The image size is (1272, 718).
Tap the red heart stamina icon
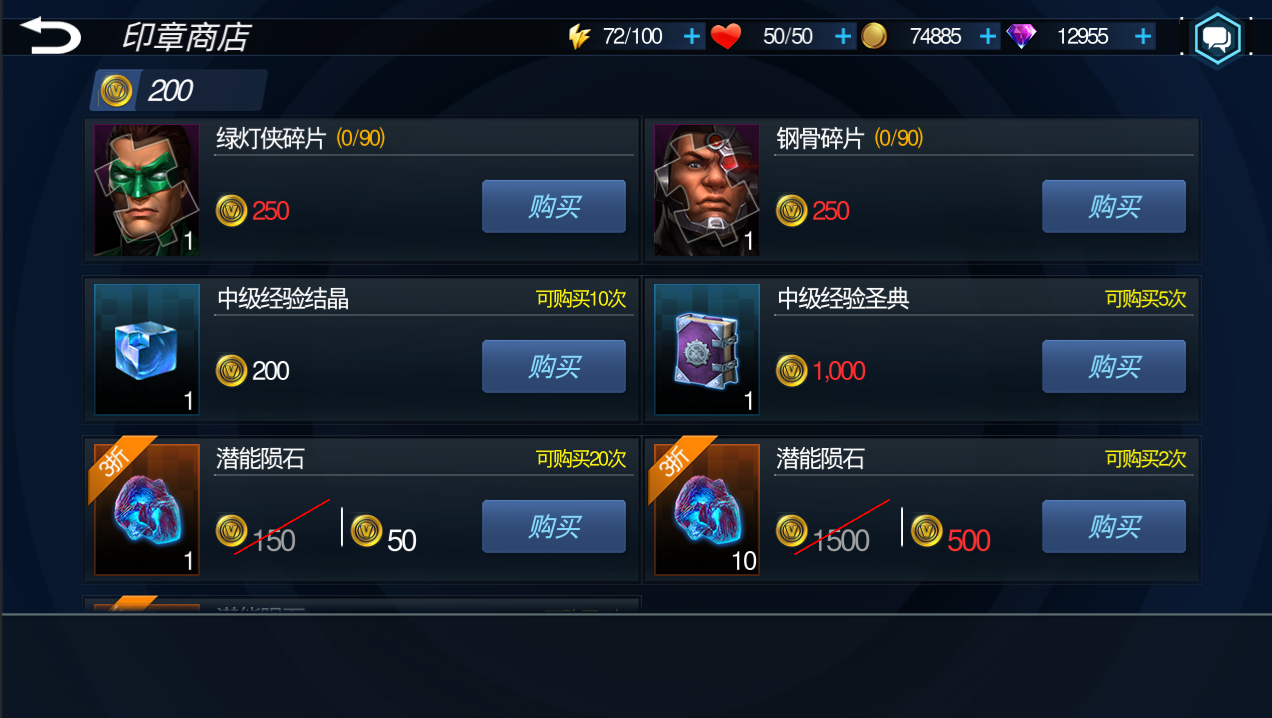click(726, 37)
